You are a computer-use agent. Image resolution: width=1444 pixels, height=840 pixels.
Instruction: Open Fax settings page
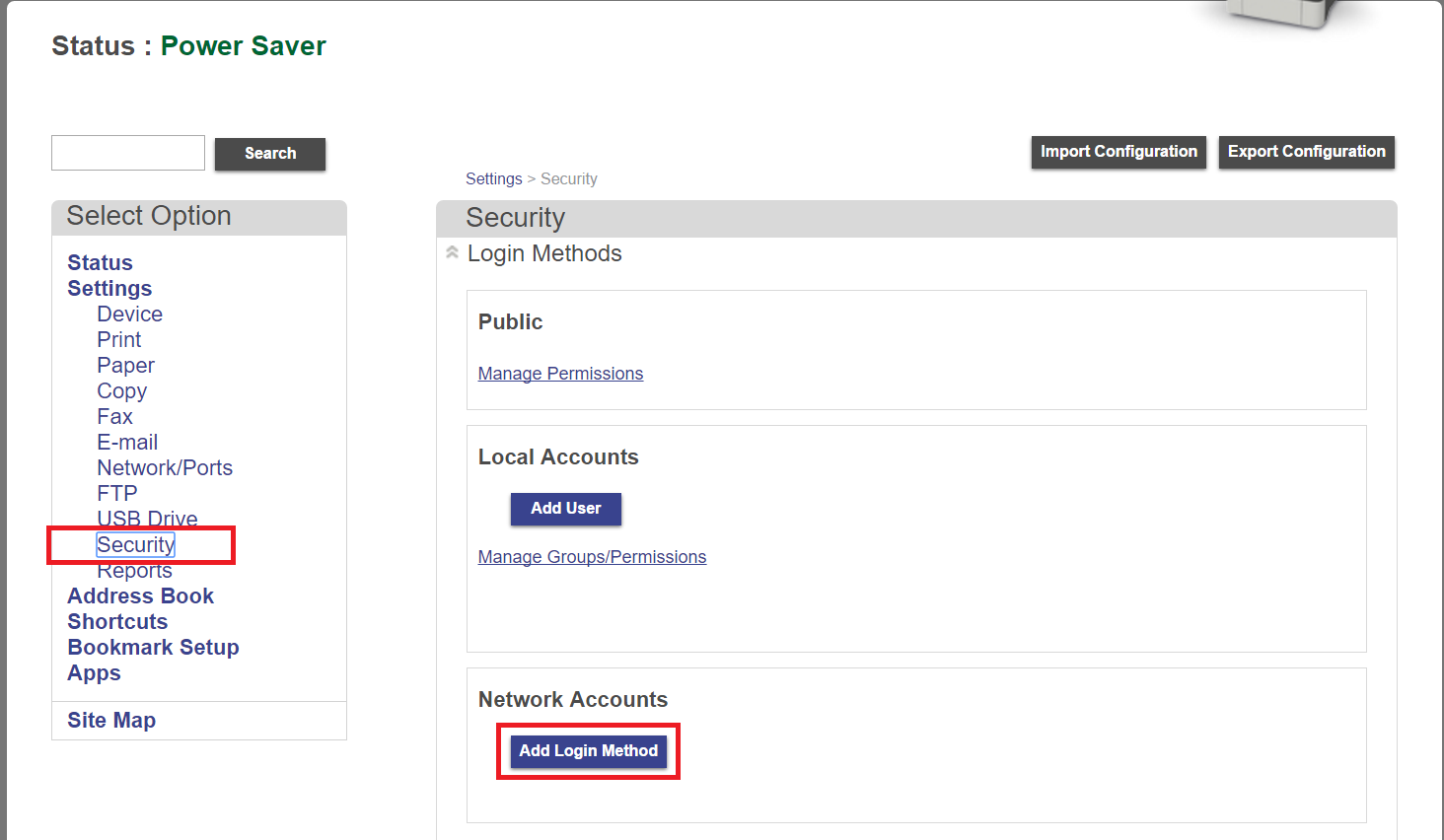(x=114, y=416)
